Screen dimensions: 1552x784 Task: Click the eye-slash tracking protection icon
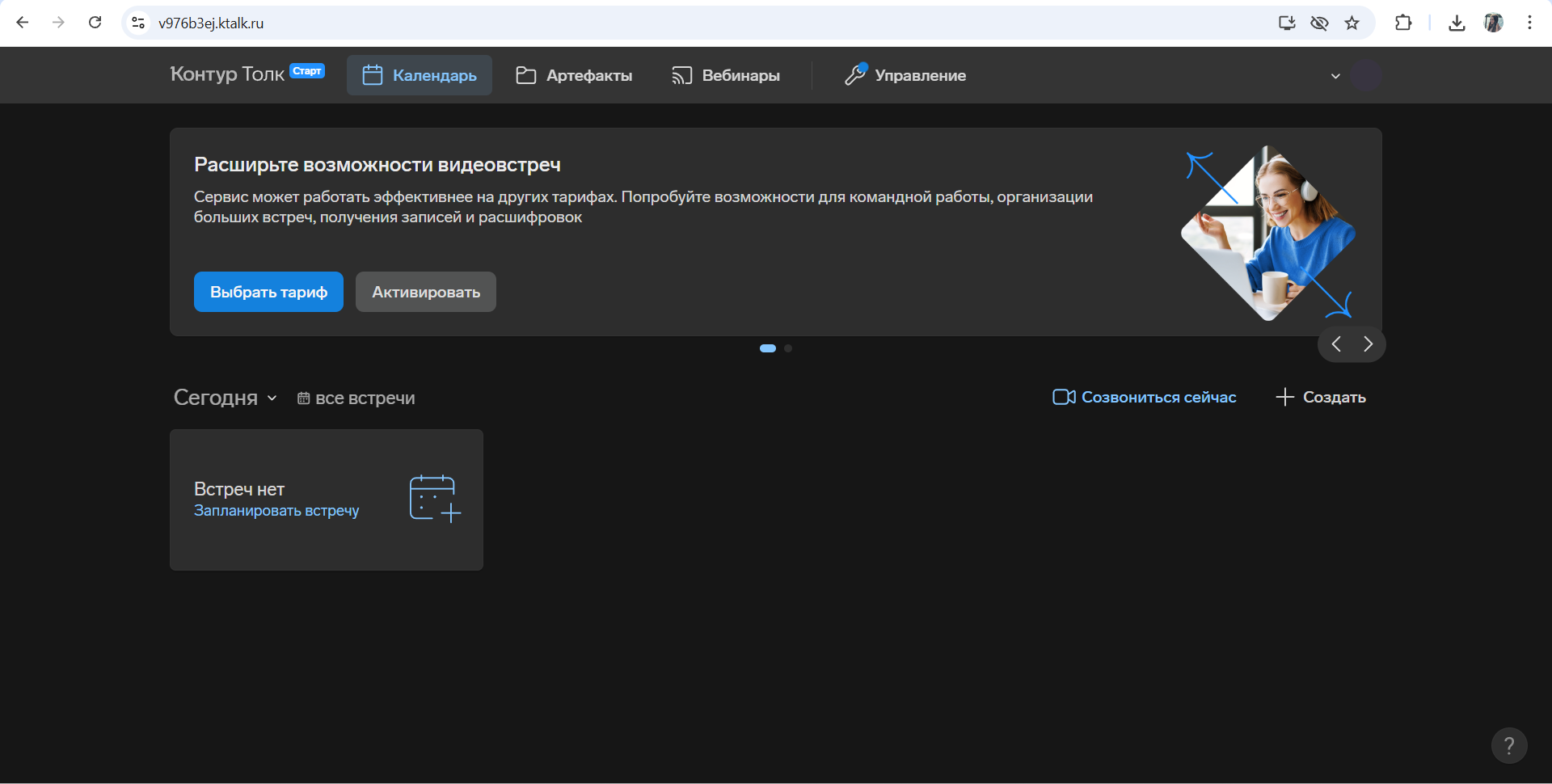tap(1319, 23)
